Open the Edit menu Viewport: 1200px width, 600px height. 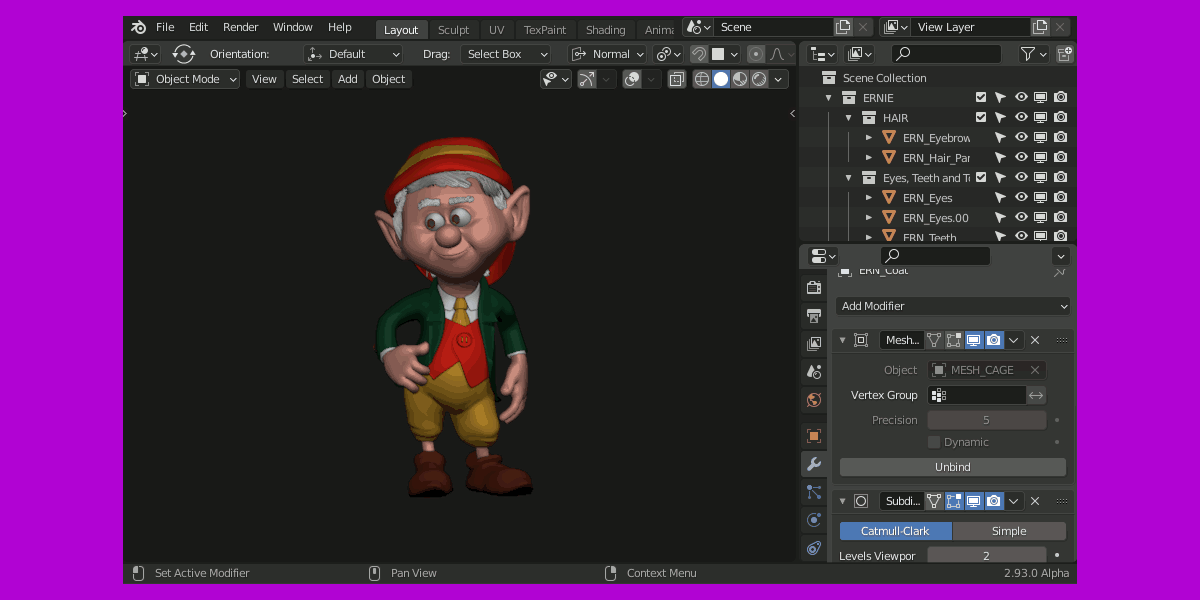click(199, 27)
